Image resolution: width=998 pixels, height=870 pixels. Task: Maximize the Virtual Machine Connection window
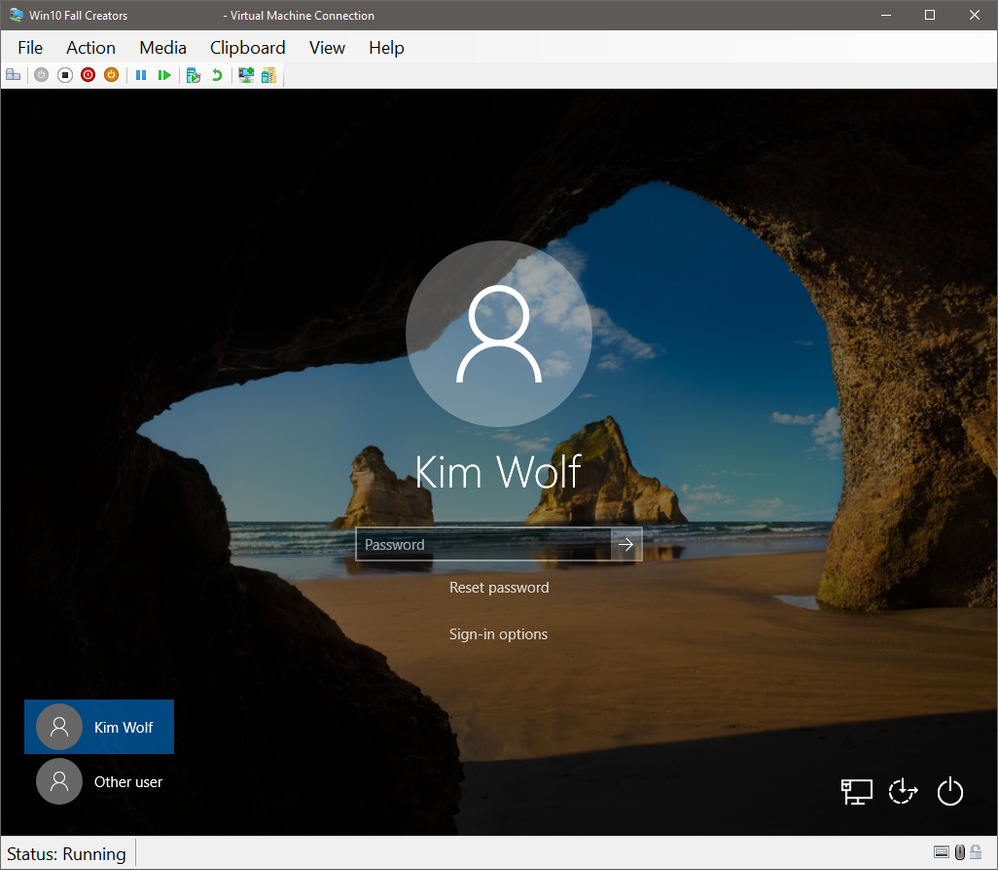coord(930,15)
